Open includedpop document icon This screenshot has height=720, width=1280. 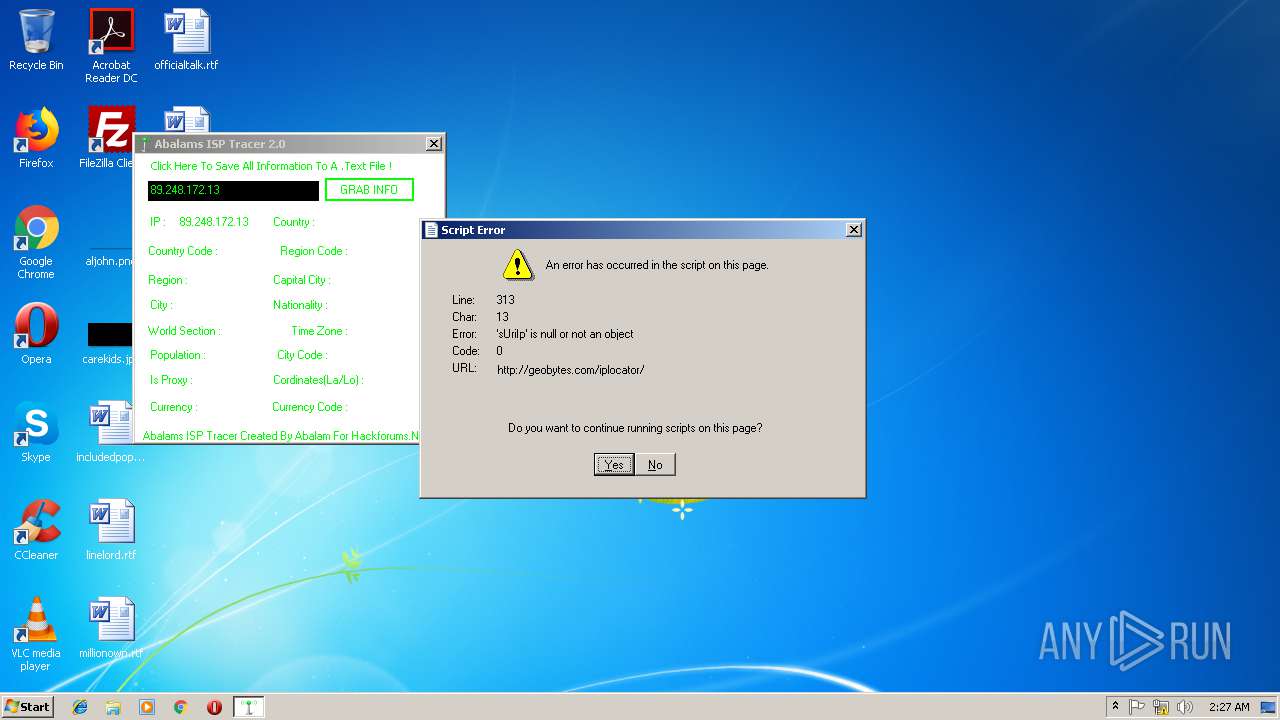point(110,432)
